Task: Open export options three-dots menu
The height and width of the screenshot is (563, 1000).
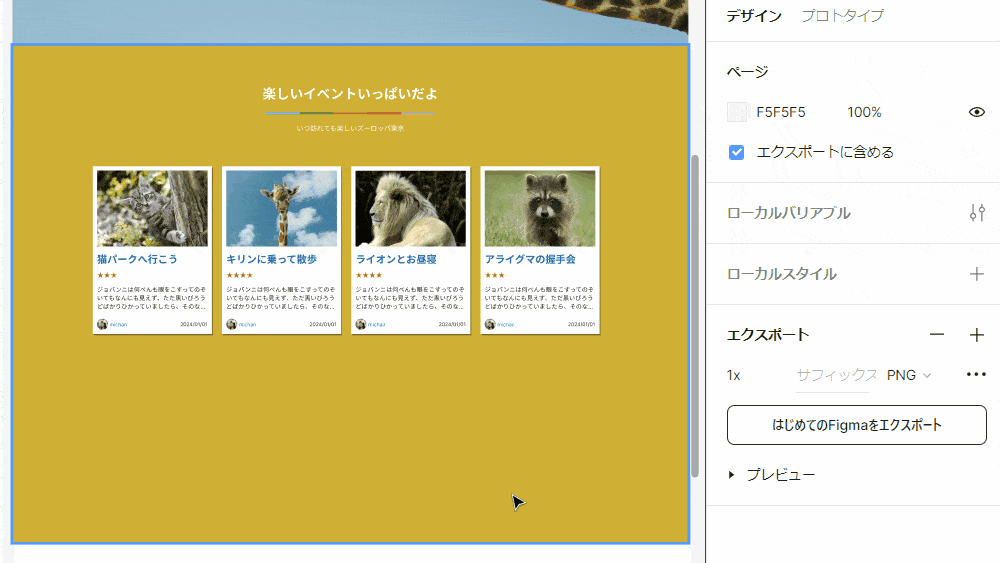Action: [976, 374]
